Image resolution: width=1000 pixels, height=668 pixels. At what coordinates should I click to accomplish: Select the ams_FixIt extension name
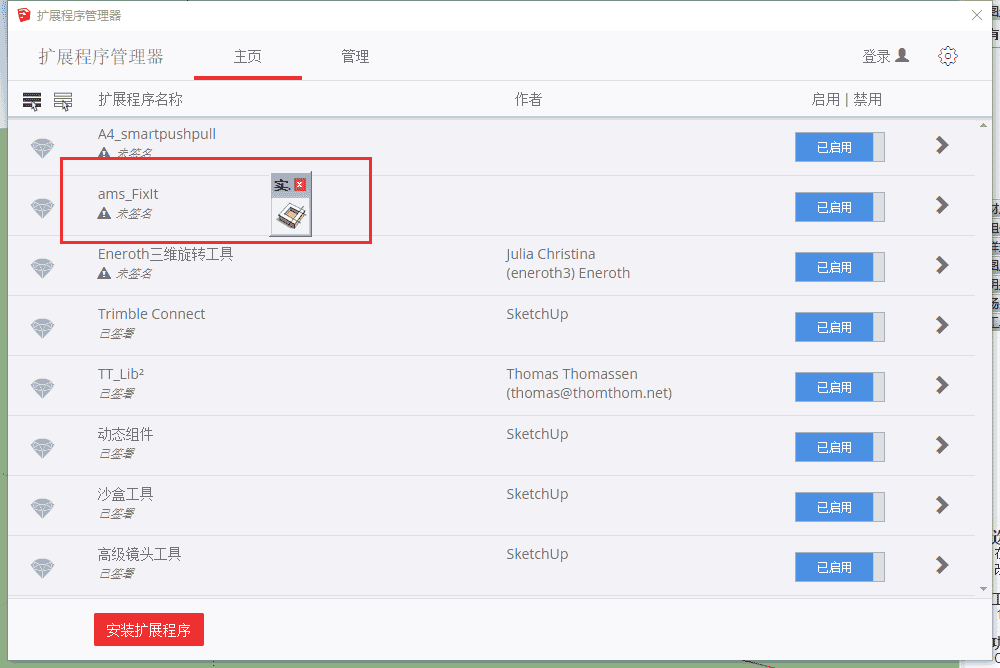128,194
